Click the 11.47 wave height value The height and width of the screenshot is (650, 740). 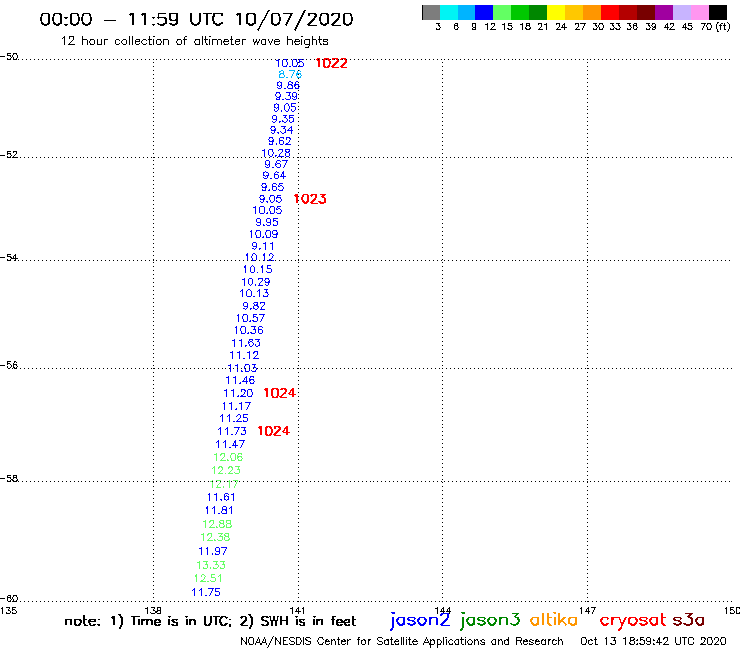point(230,444)
